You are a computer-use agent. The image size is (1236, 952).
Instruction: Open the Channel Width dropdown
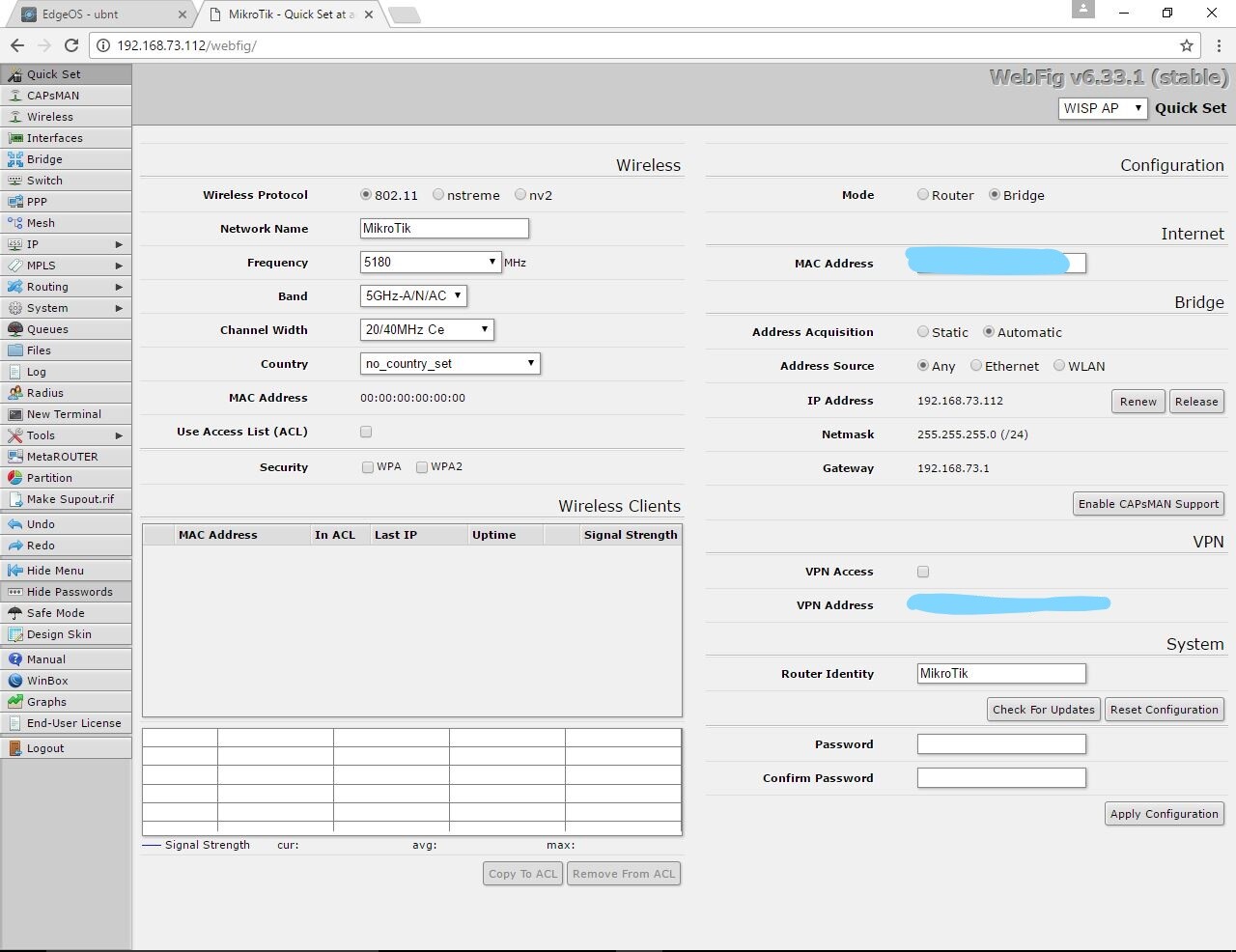(x=427, y=329)
